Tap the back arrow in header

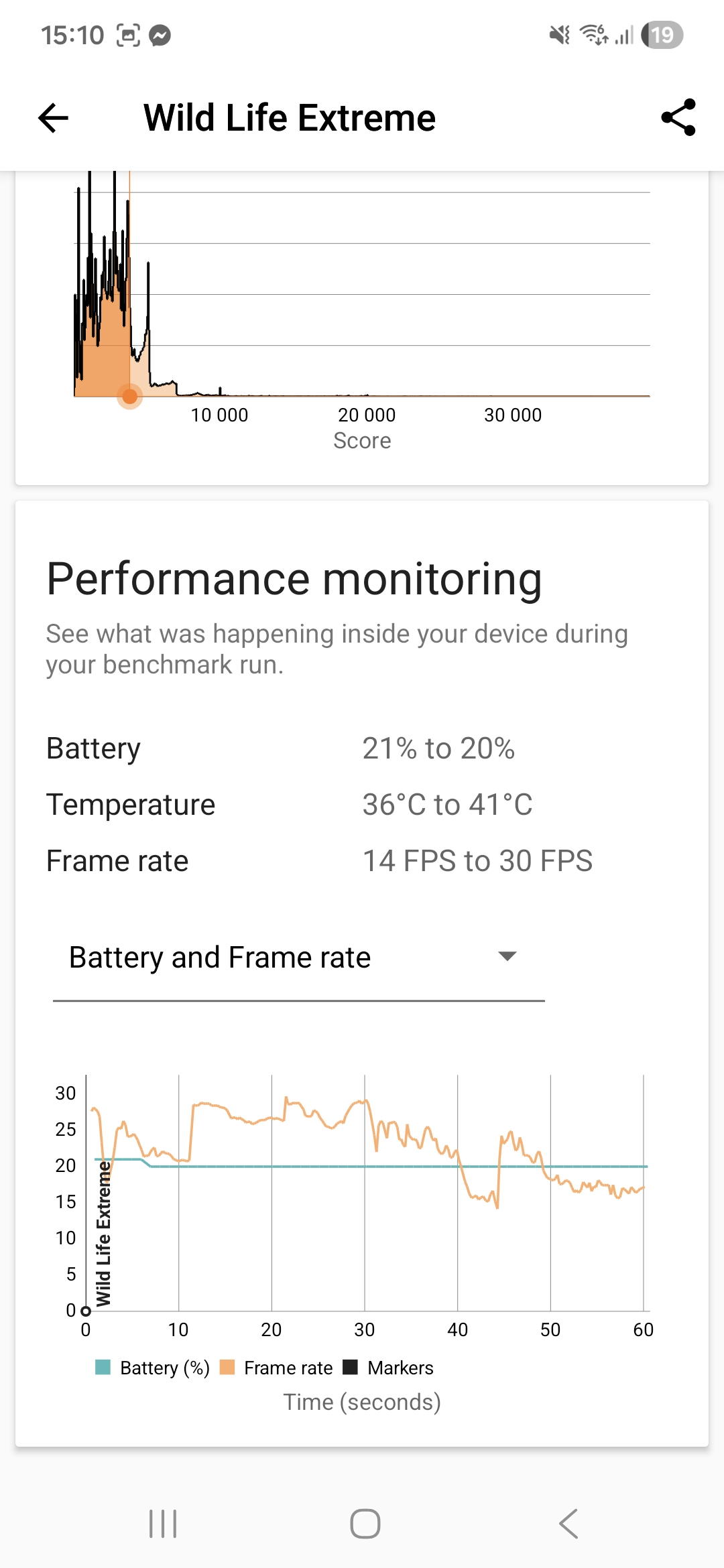click(54, 119)
